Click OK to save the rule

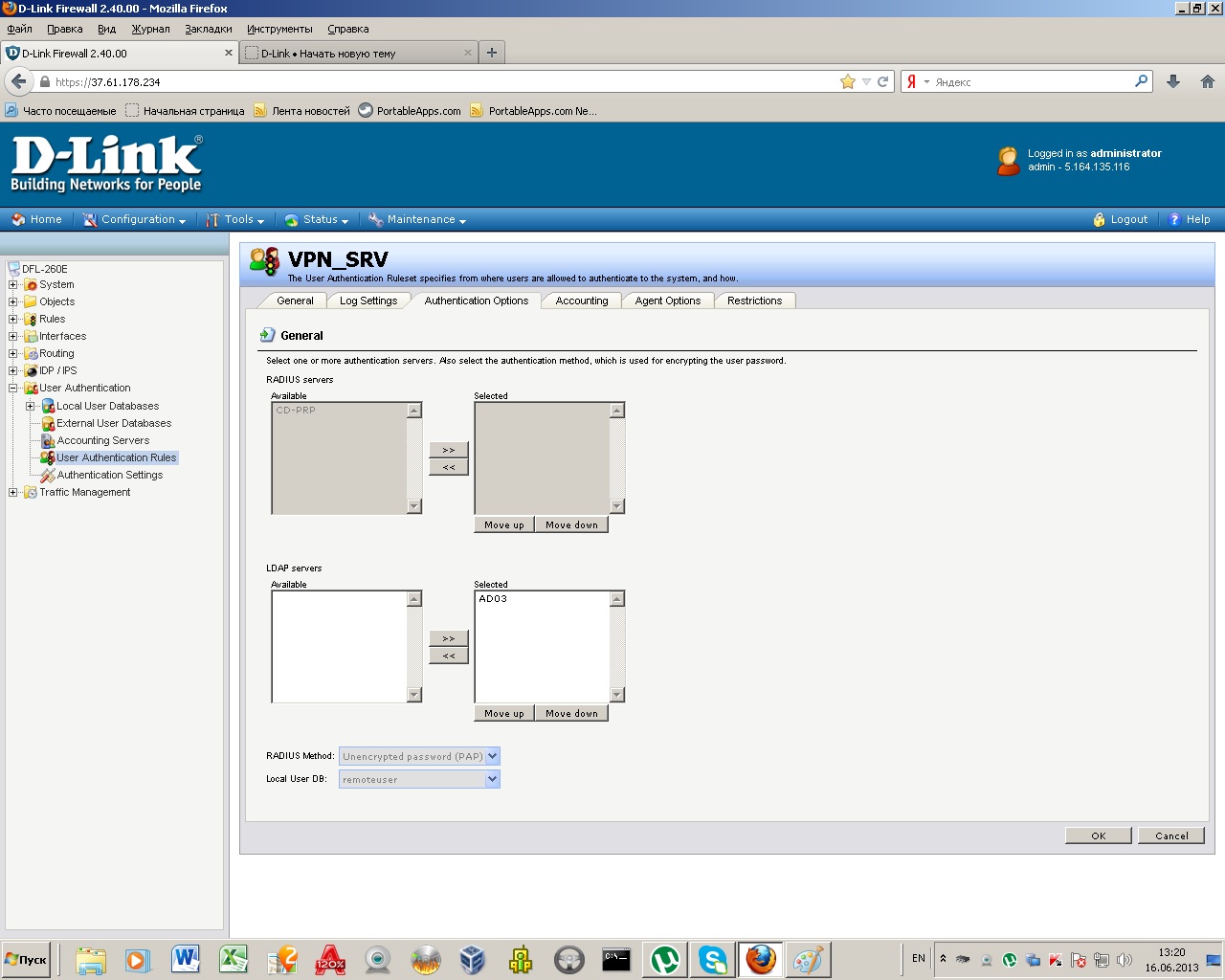[1099, 835]
